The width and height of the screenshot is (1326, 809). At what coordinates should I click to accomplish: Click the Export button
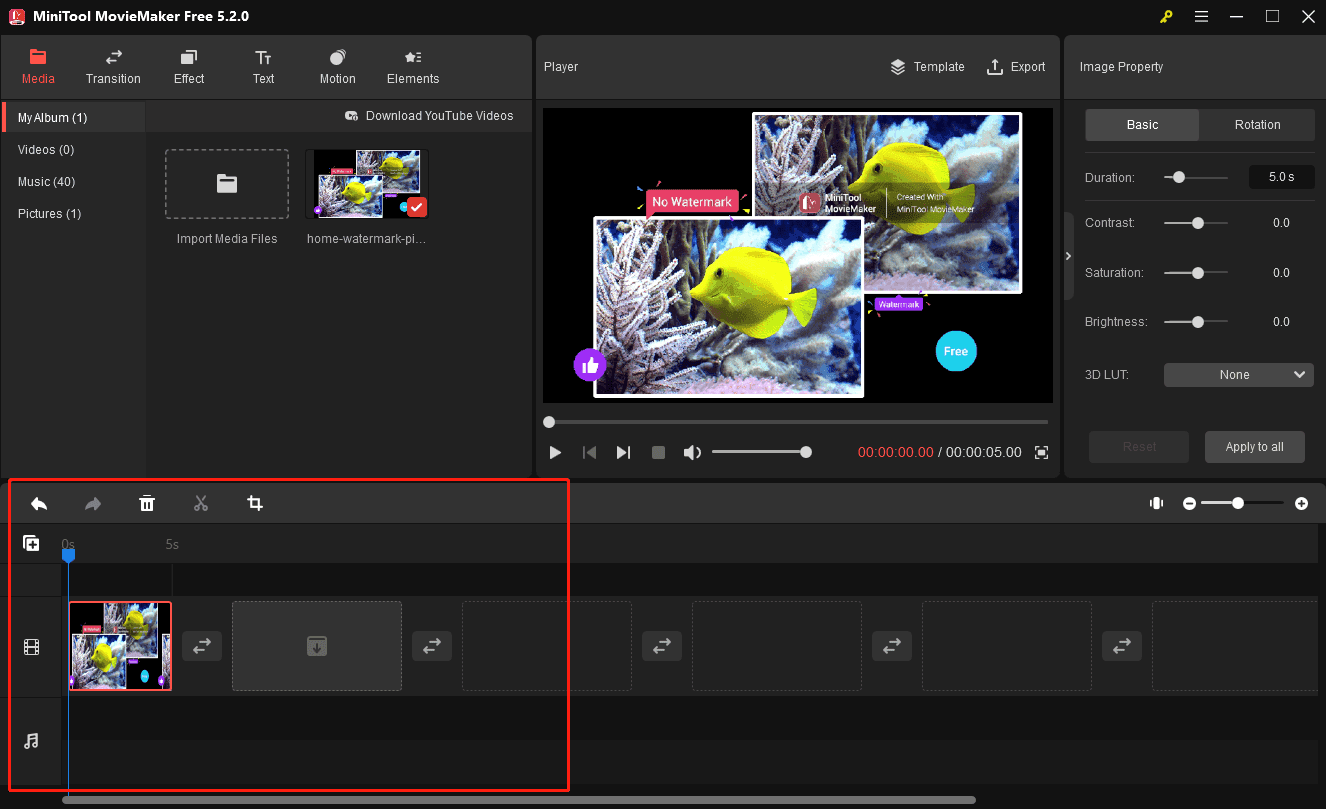click(1016, 66)
